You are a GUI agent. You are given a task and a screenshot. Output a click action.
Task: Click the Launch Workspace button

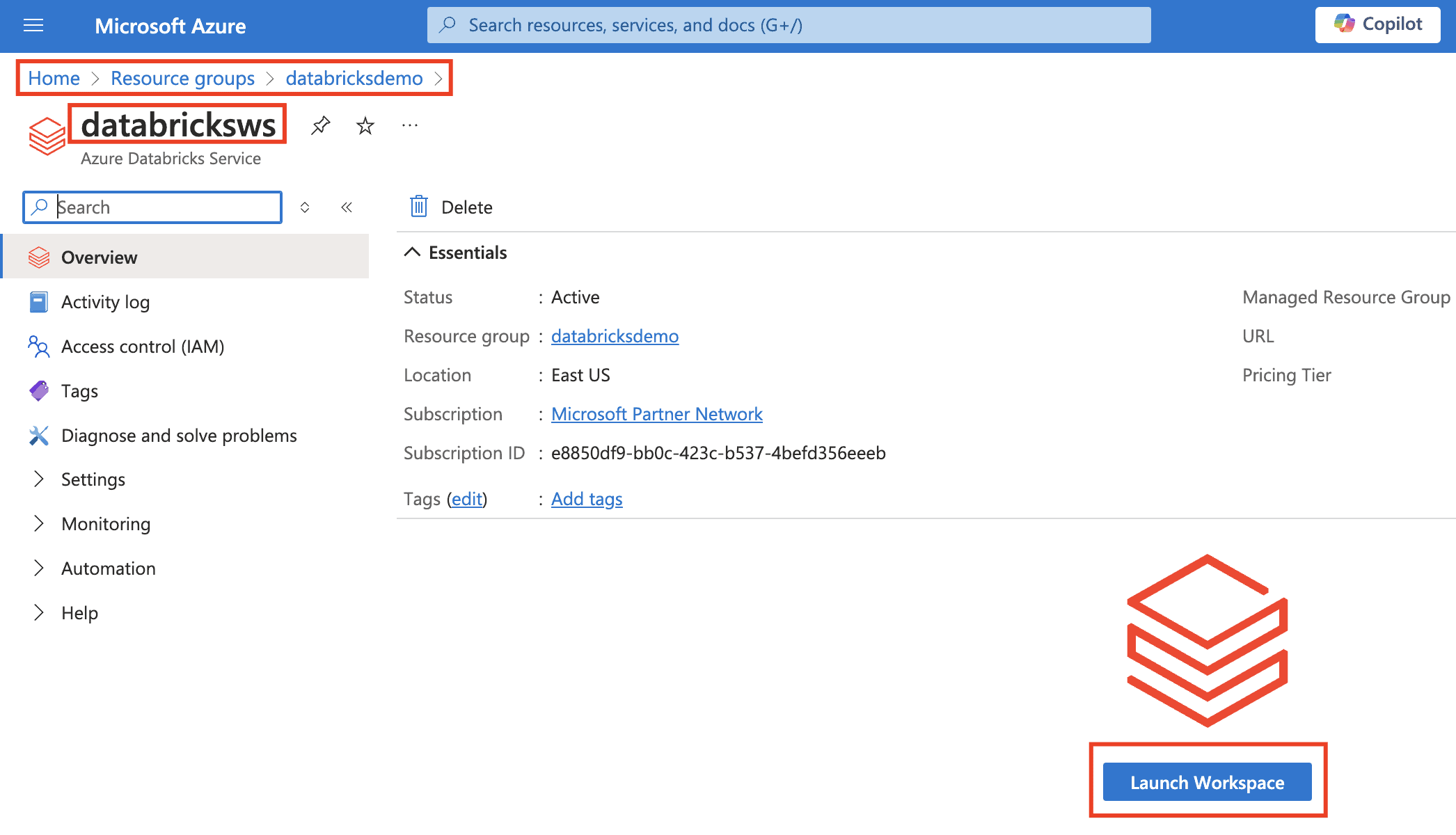pos(1207,782)
